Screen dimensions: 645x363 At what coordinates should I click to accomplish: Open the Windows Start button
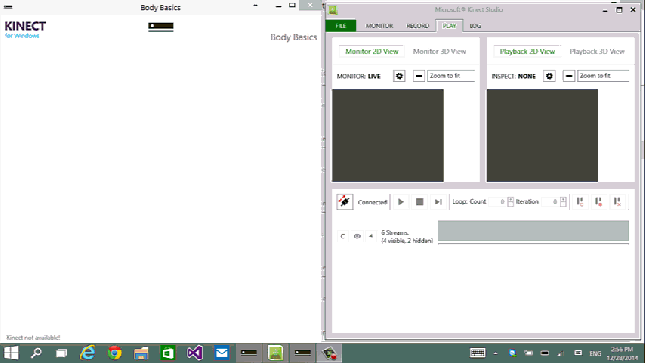[x=11, y=353]
